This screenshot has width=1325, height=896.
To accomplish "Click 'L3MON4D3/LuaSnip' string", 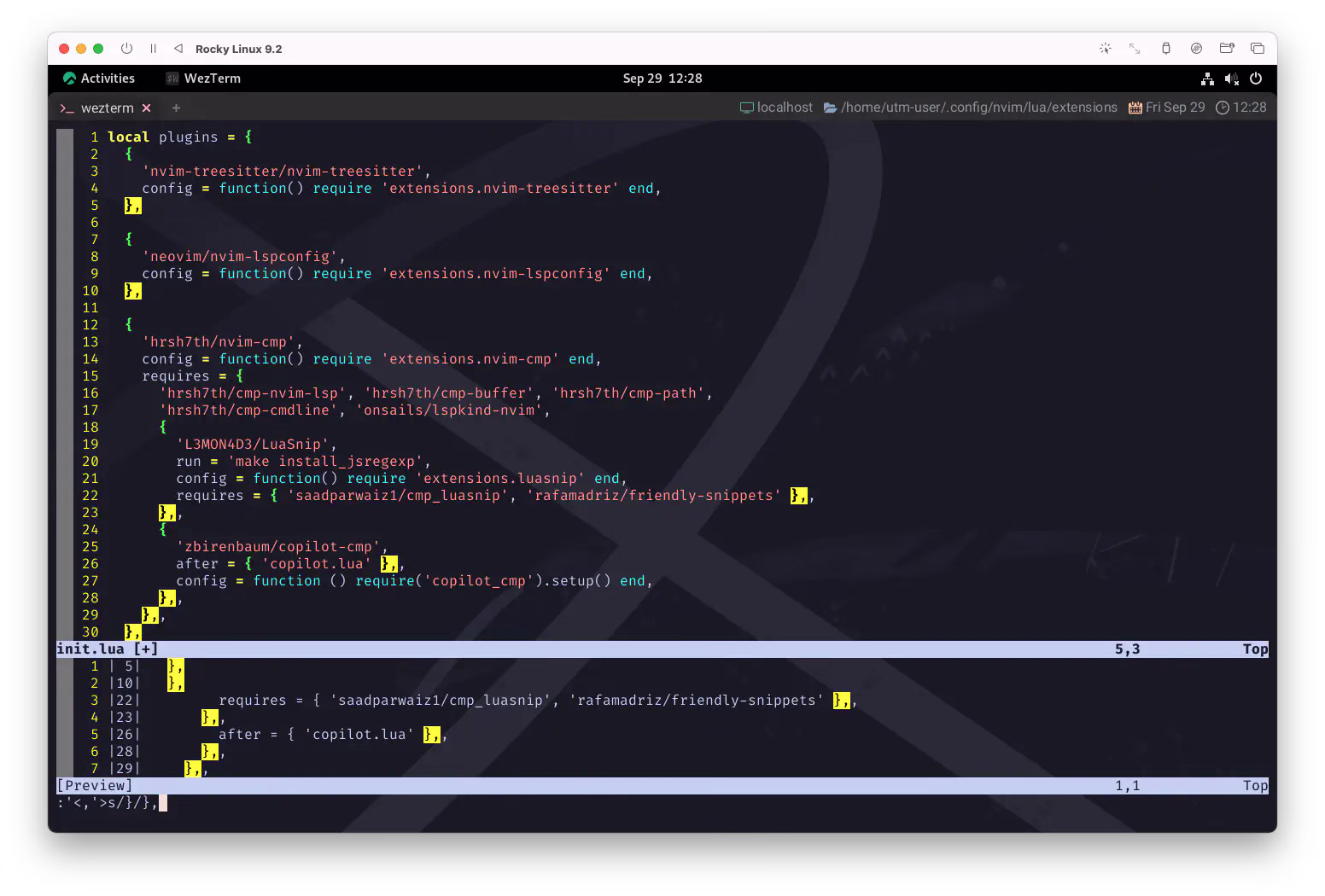I will click(253, 445).
